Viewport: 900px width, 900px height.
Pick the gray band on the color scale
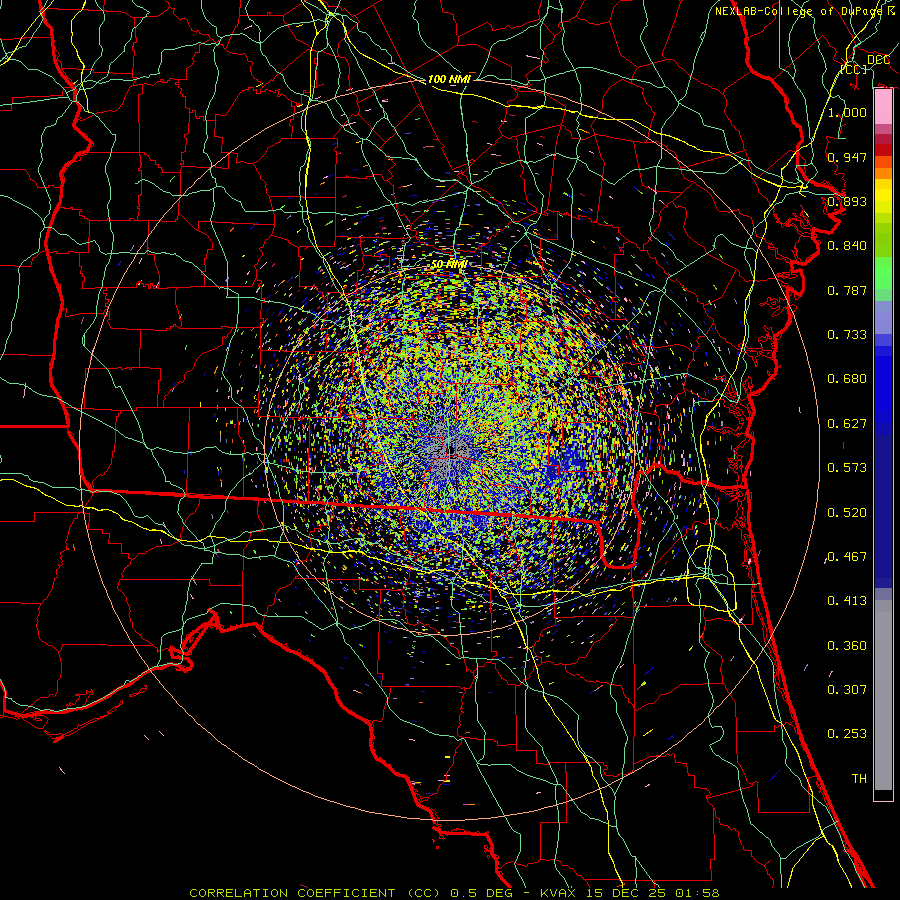[883, 695]
